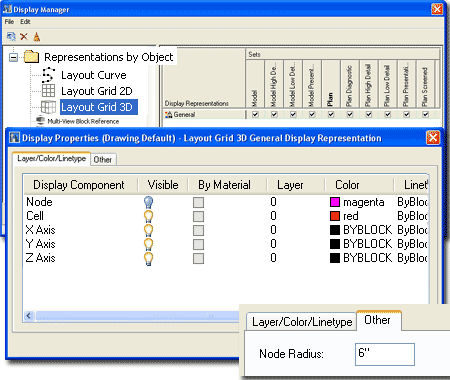Check By Material box for Z Axis
The width and height of the screenshot is (450, 380).
(198, 258)
